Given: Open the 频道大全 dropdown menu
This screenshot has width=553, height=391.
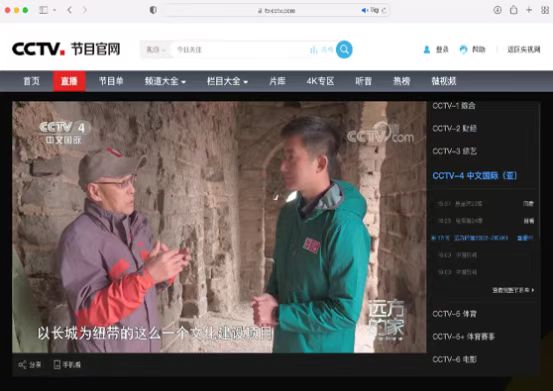Looking at the screenshot, I should pos(165,81).
